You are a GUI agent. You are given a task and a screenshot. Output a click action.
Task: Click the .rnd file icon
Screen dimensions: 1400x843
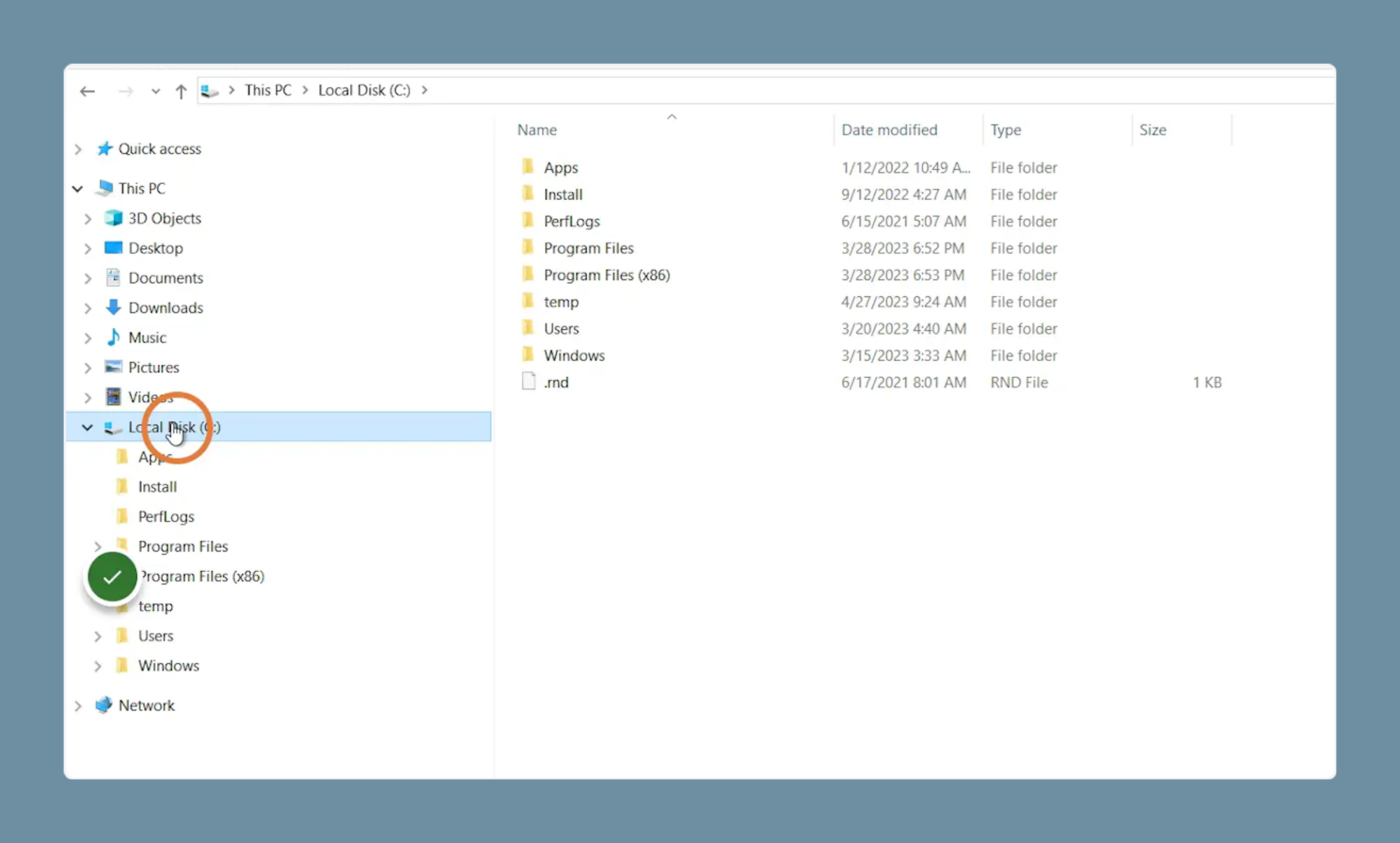click(x=528, y=381)
